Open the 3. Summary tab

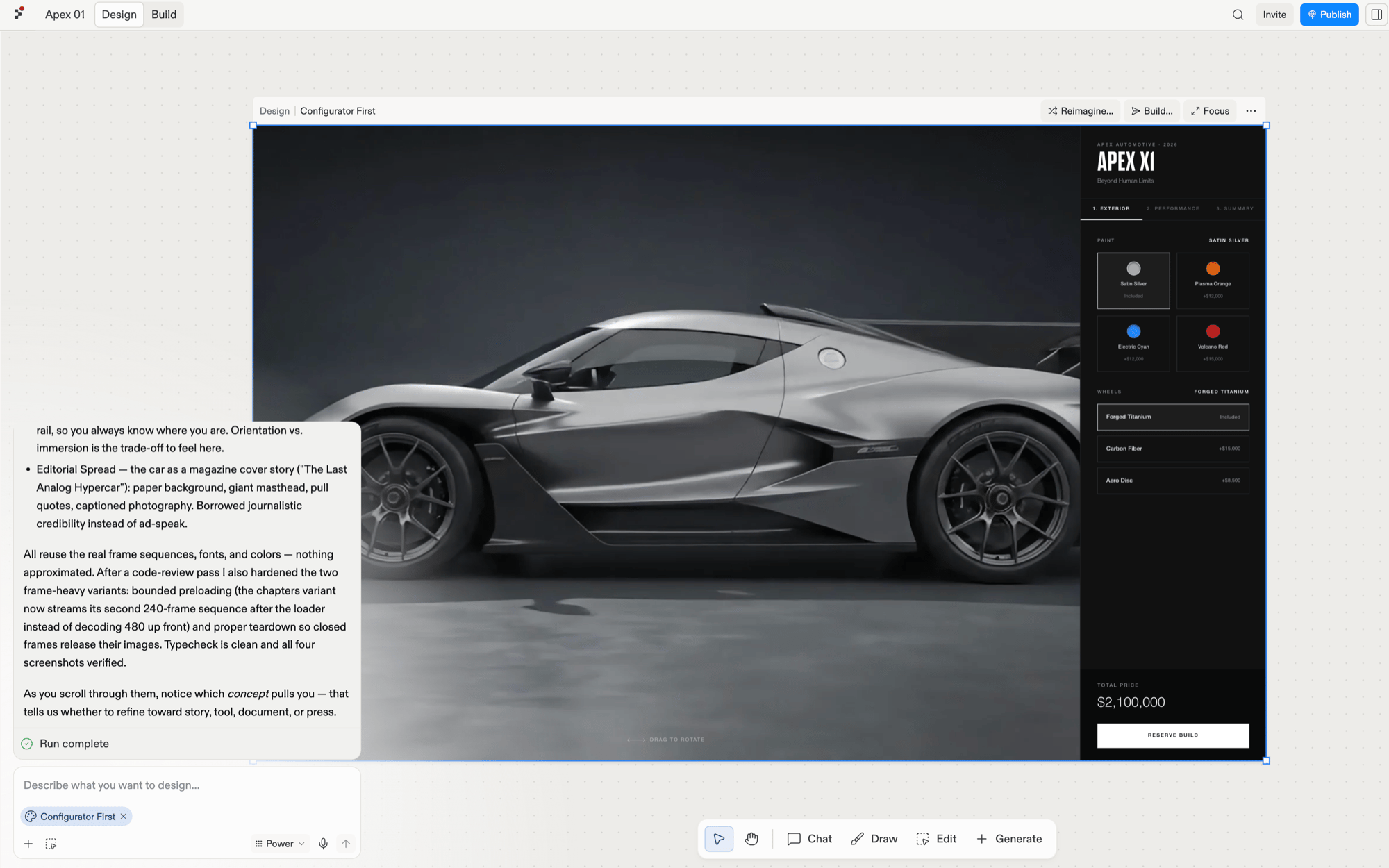point(1235,208)
